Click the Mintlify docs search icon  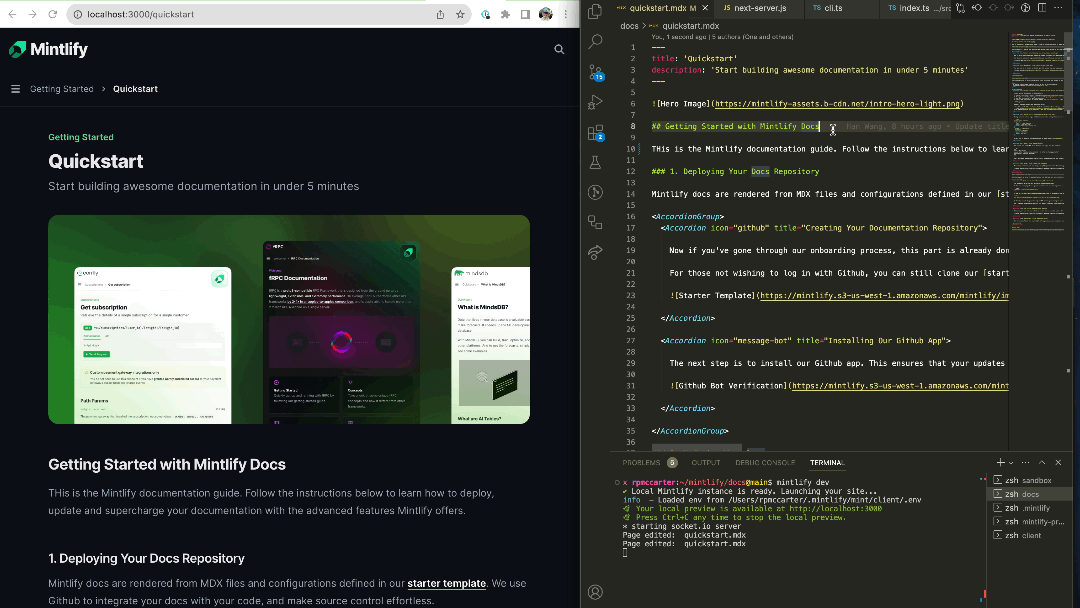click(x=559, y=49)
